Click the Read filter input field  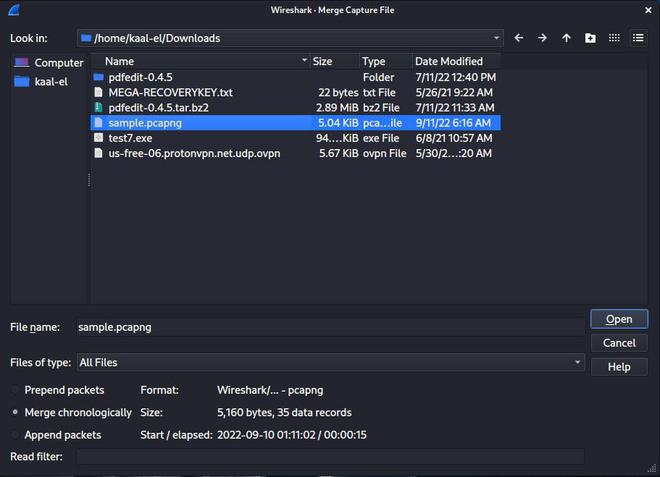pos(330,457)
